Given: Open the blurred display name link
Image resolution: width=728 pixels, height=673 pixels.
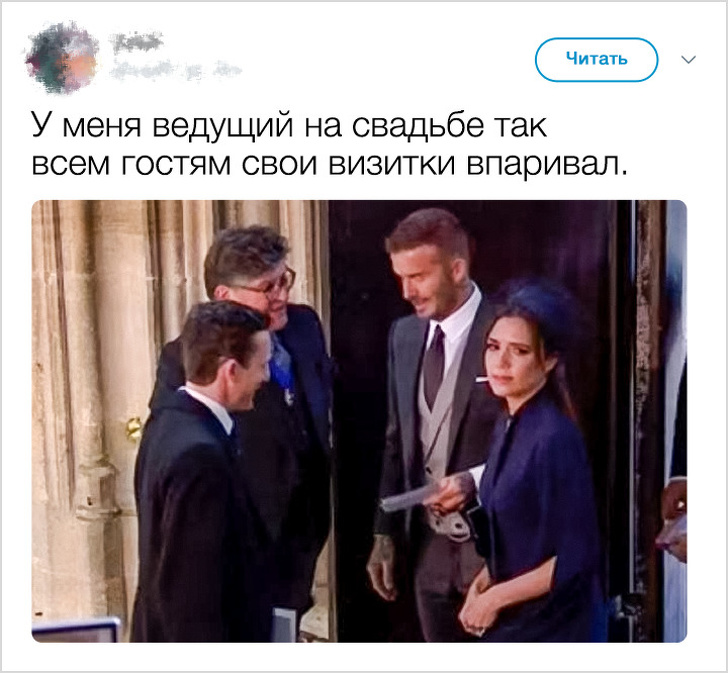Looking at the screenshot, I should (x=138, y=43).
